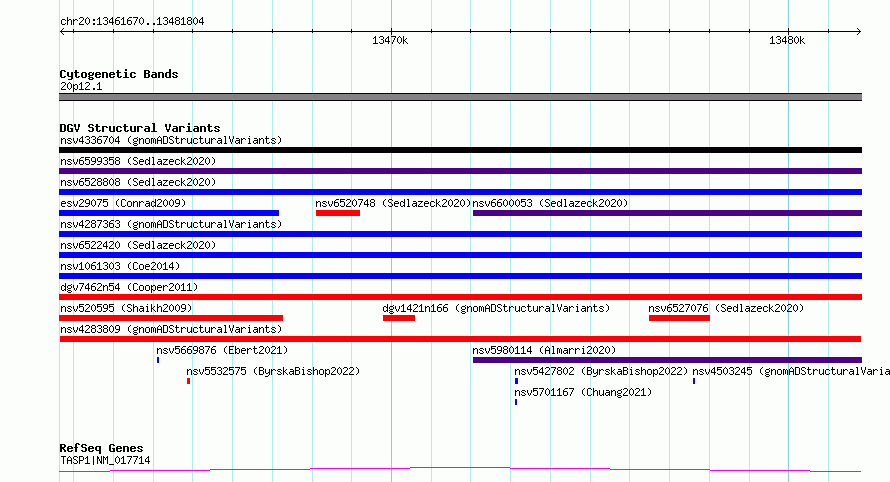Screen dimensions: 890x482
Task: Click the tiny blue nsv5669876 marker
Action: (x=158, y=360)
